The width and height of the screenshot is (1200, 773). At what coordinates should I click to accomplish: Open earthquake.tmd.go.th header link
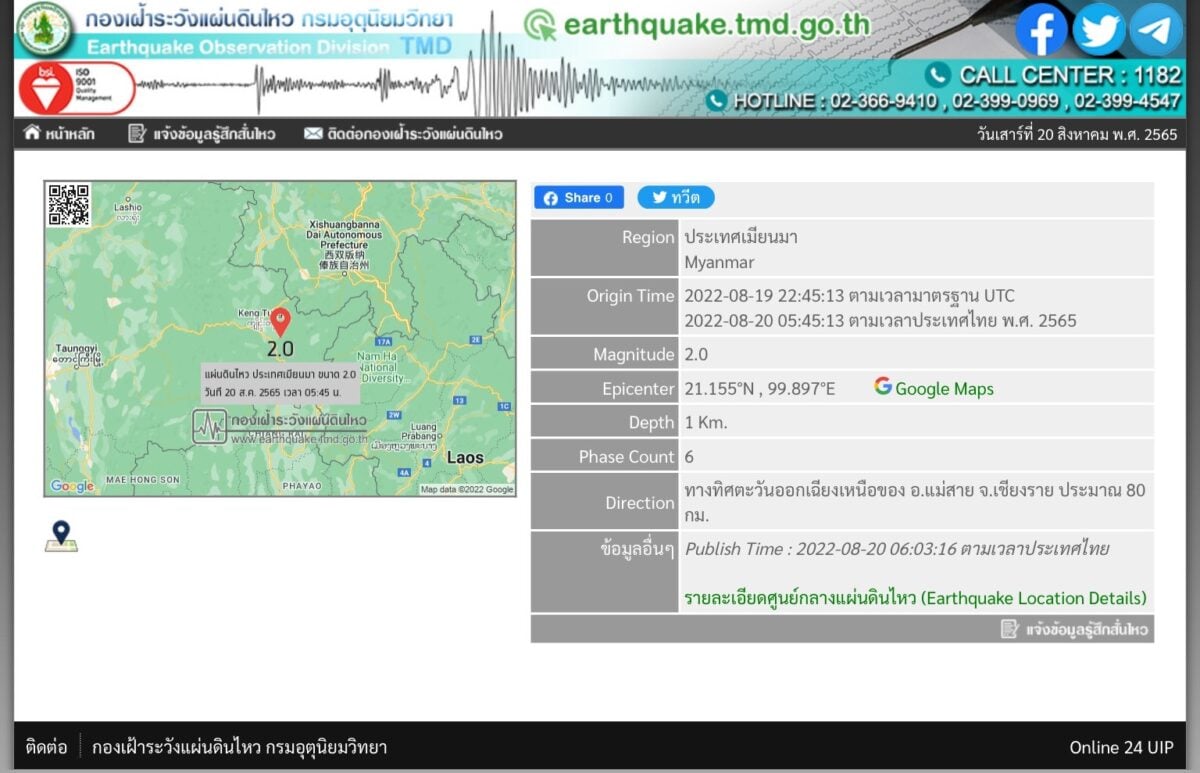(700, 25)
